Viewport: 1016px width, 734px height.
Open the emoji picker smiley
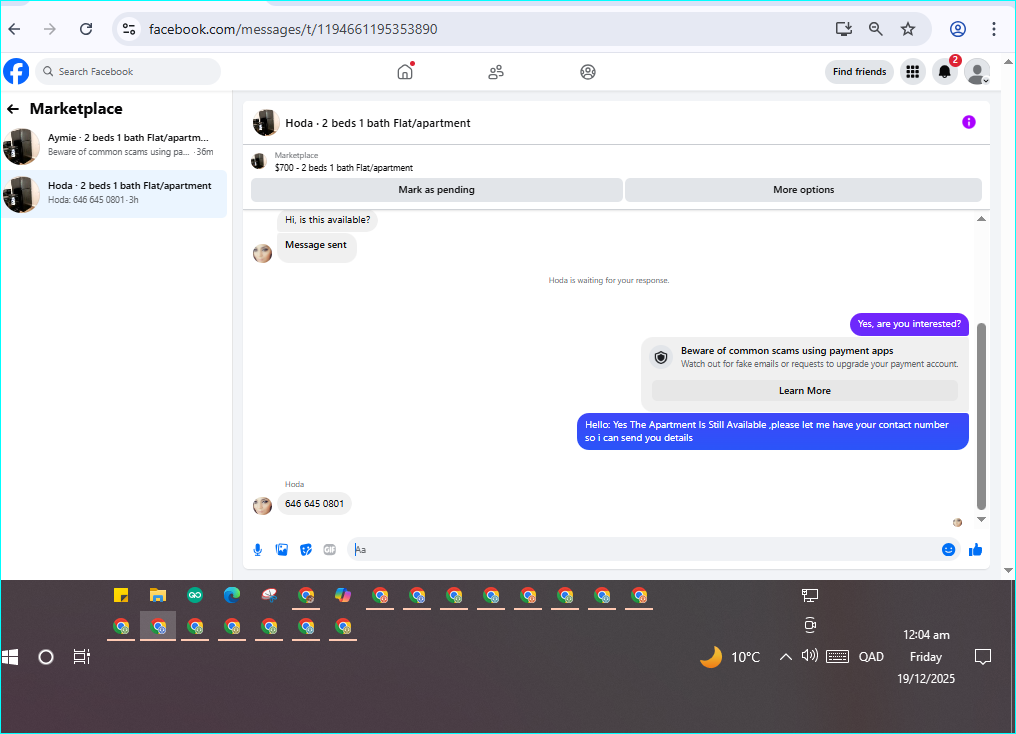[948, 550]
